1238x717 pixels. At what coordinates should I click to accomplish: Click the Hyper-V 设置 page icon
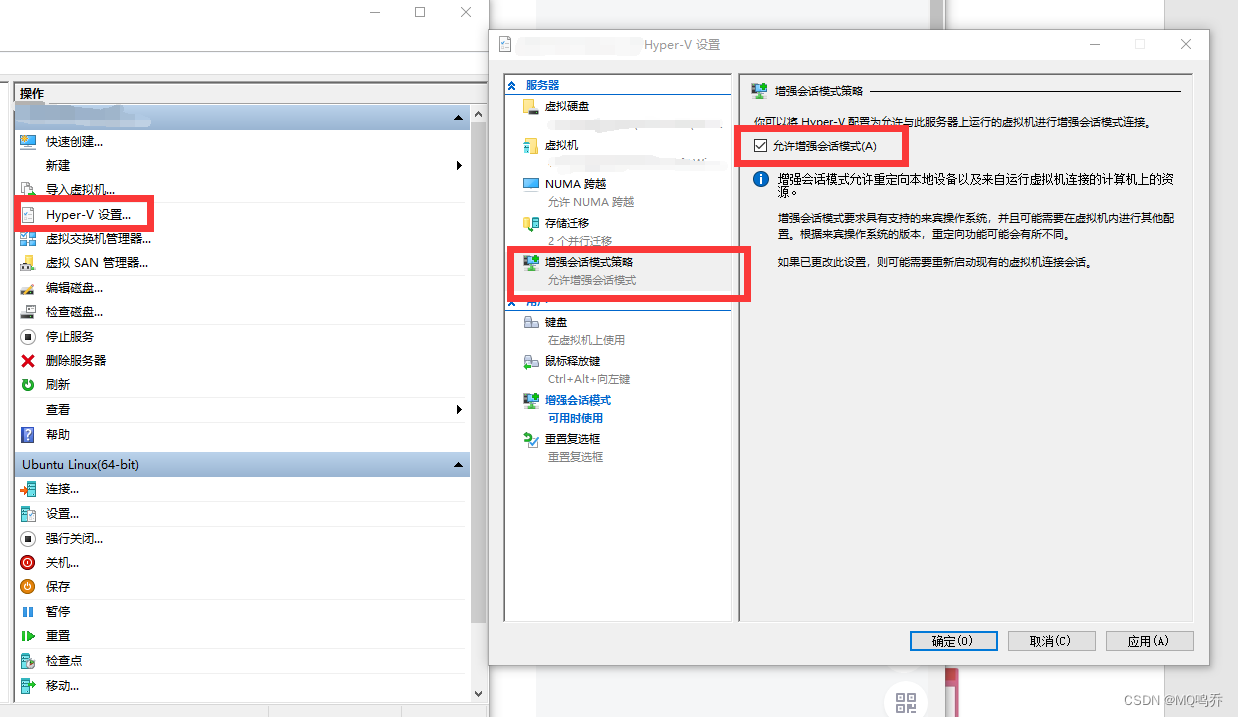[28, 214]
